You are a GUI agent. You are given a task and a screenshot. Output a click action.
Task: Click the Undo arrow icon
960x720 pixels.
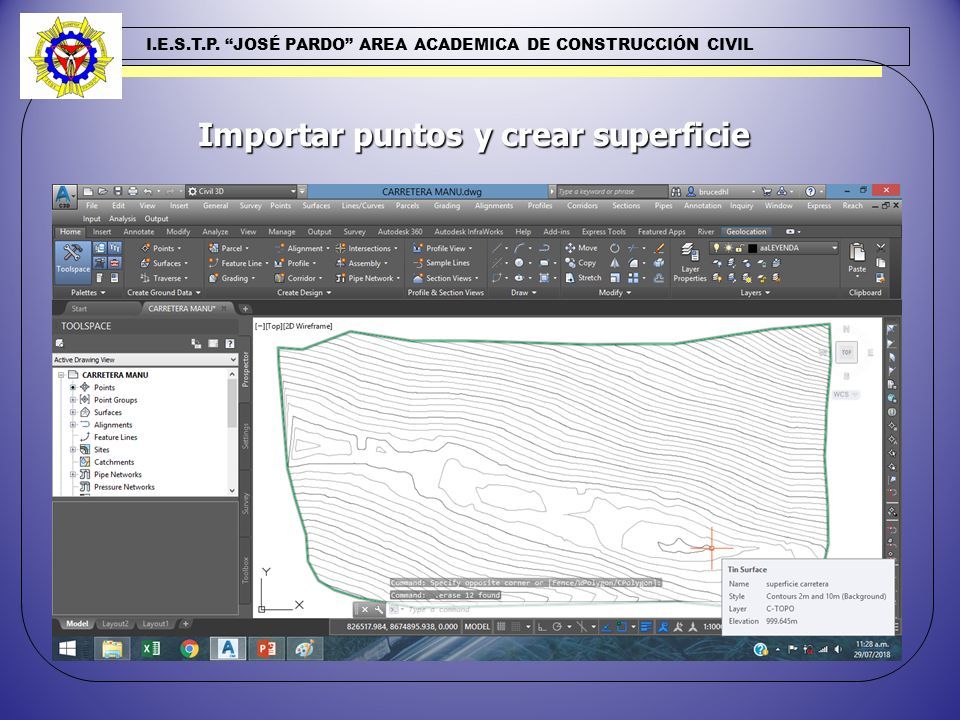pos(148,191)
